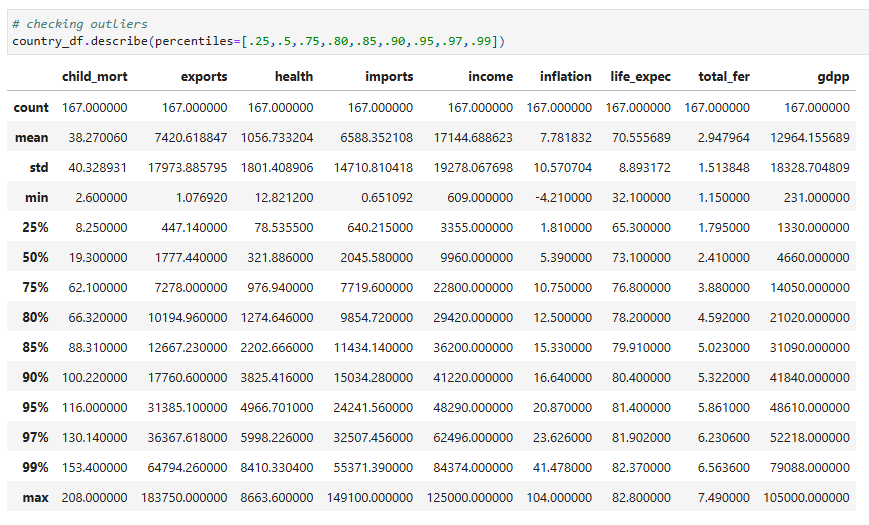Click min imports value 0.651092
The width and height of the screenshot is (869, 525).
(387, 197)
